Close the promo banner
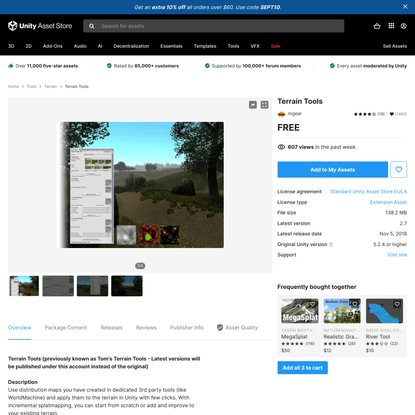The width and height of the screenshot is (415, 415). (405, 7)
